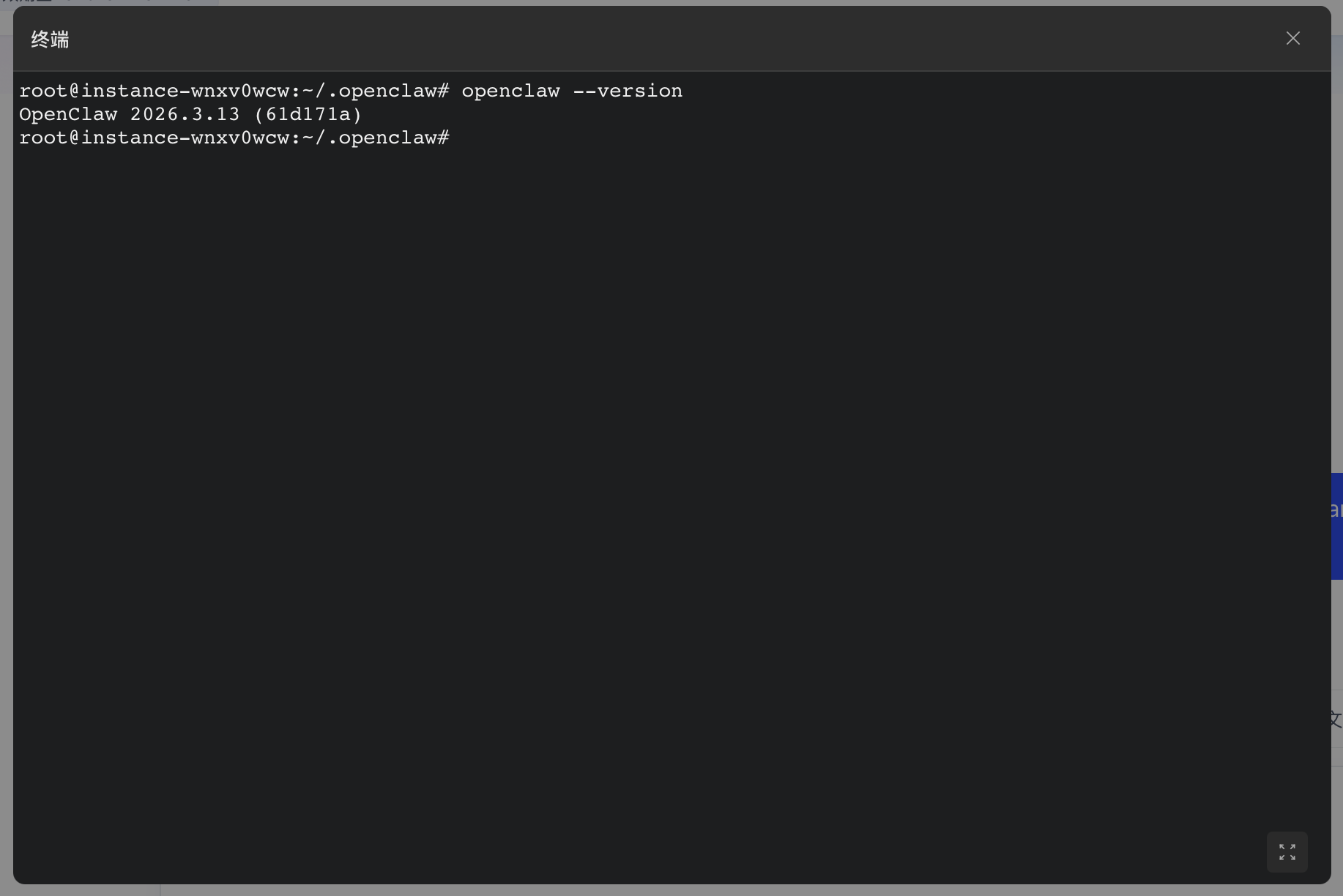This screenshot has width=1343, height=896.
Task: Expand the terminal to fullscreen
Action: point(1287,851)
